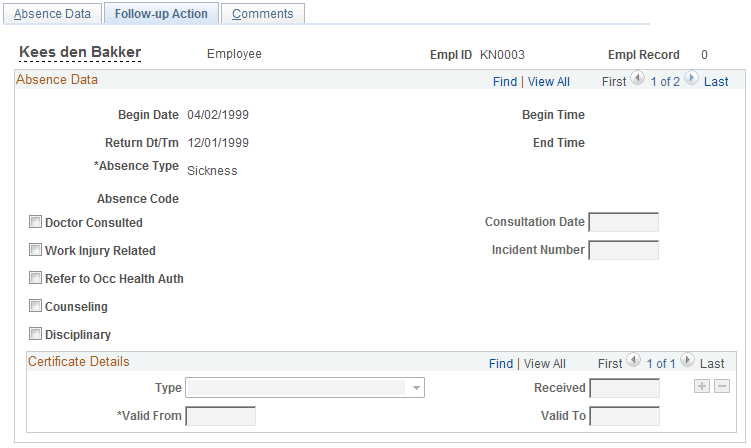
Task: Click Last in Certificate Details header
Action: pos(712,364)
